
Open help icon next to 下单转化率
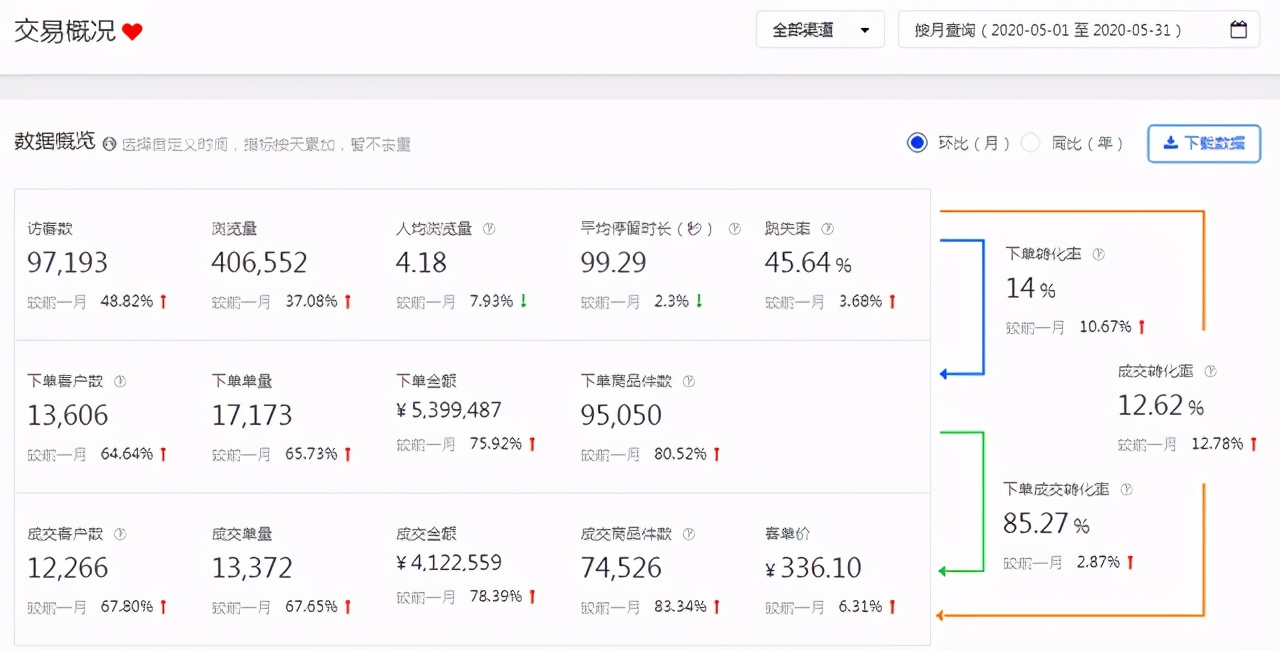tap(1099, 254)
